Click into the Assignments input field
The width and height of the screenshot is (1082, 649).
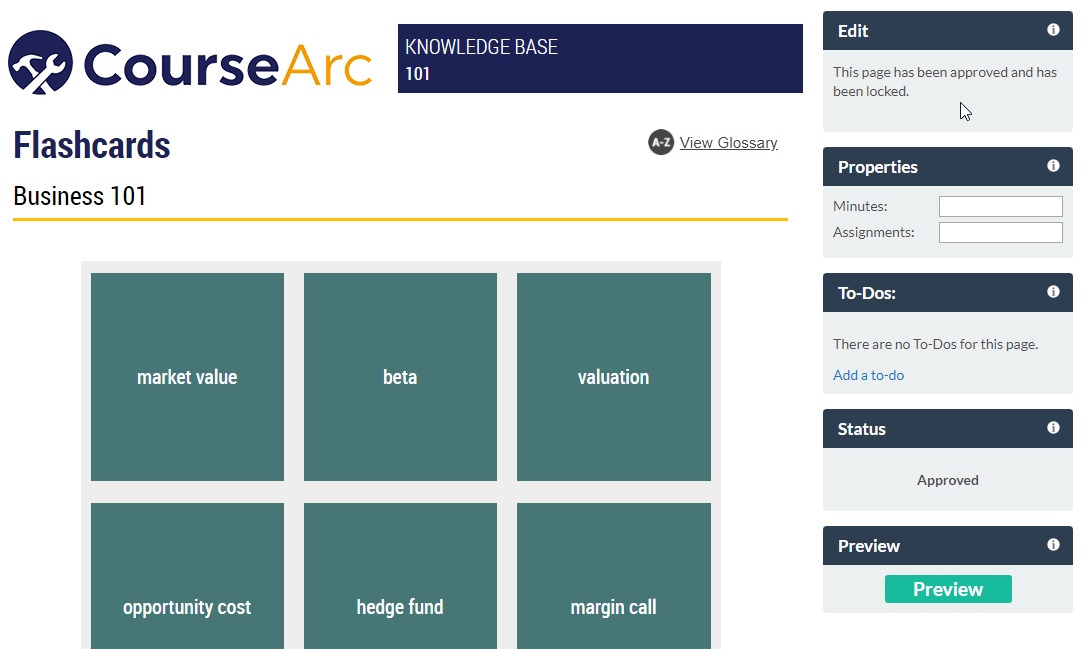(1001, 232)
